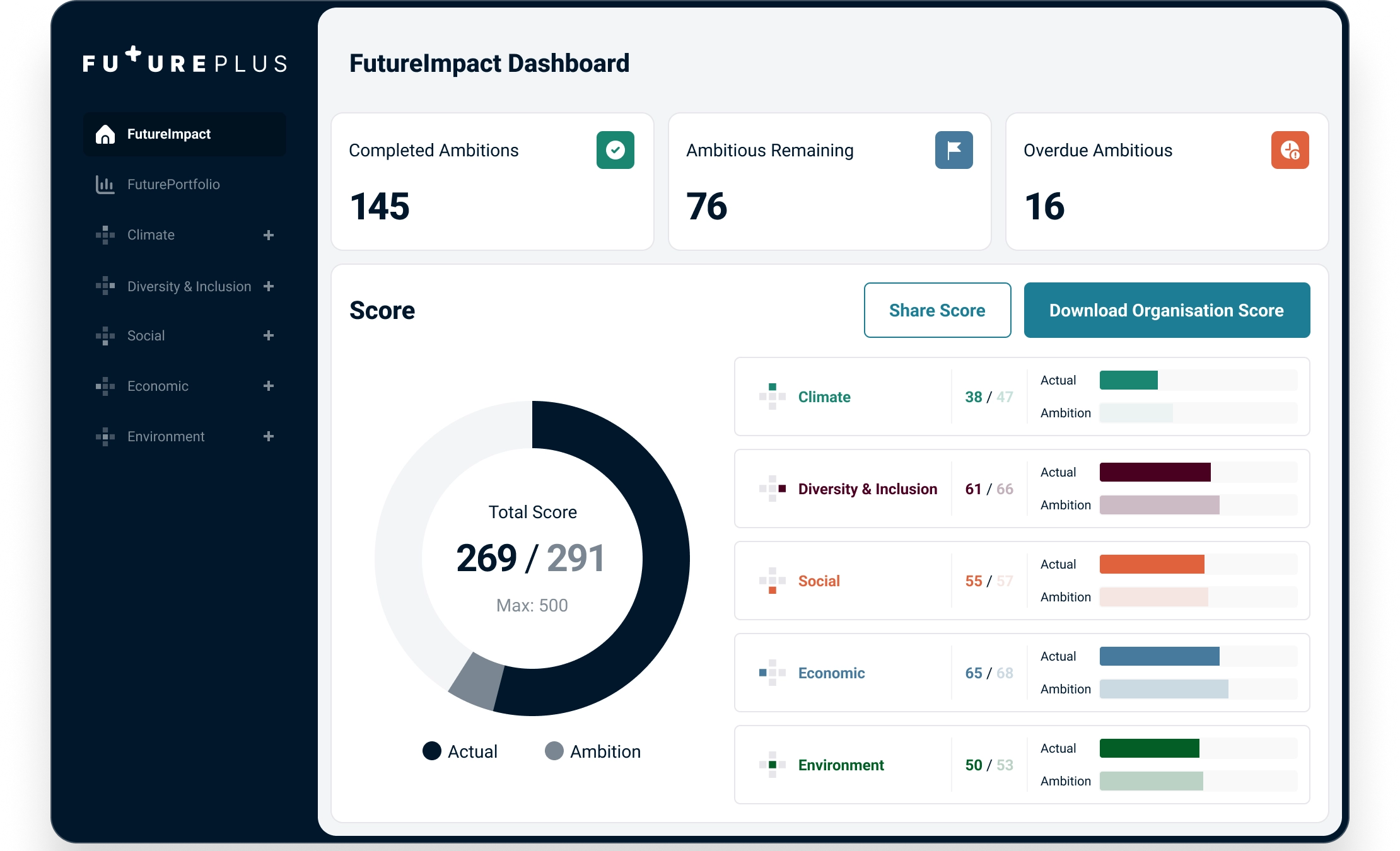Select FuturePortfolio from the sidebar
Viewport: 1400px width, 851px height.
tap(173, 184)
